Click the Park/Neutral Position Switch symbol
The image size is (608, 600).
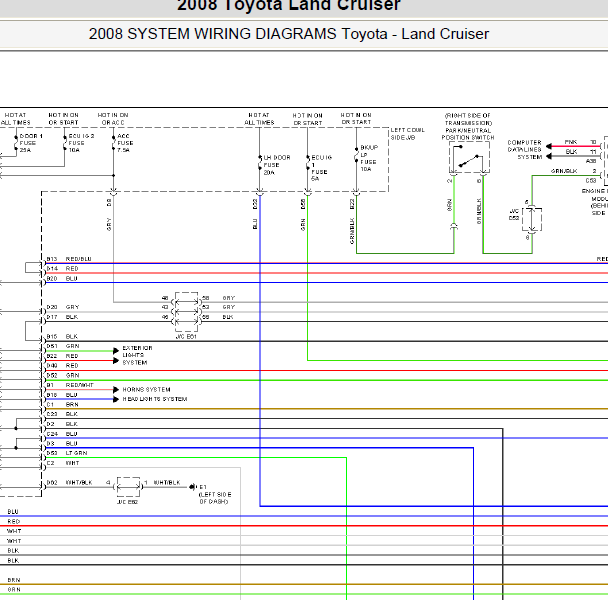pyautogui.click(x=469, y=157)
